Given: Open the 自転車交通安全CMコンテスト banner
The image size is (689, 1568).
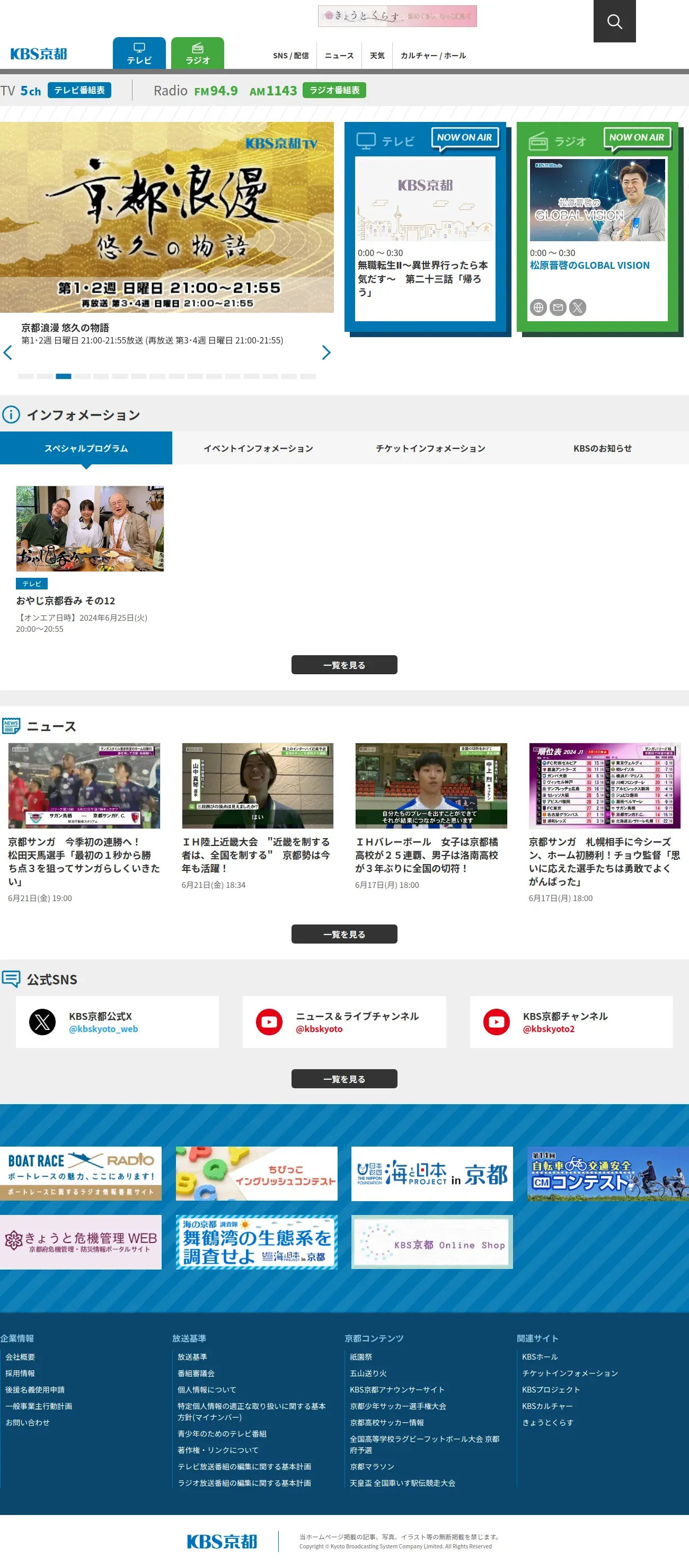Looking at the screenshot, I should click(x=607, y=1174).
